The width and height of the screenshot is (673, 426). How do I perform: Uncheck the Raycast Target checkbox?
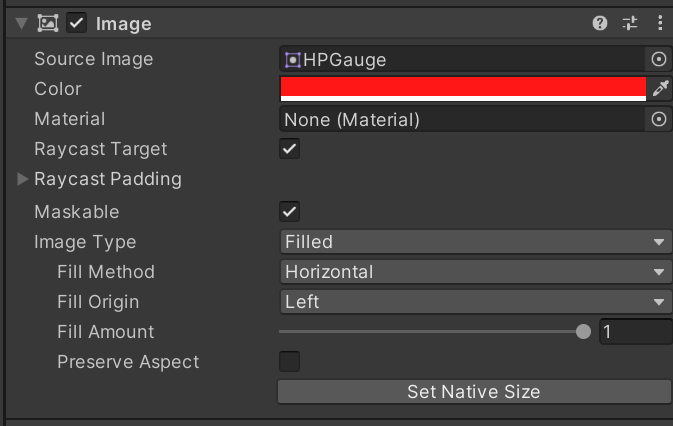point(290,149)
